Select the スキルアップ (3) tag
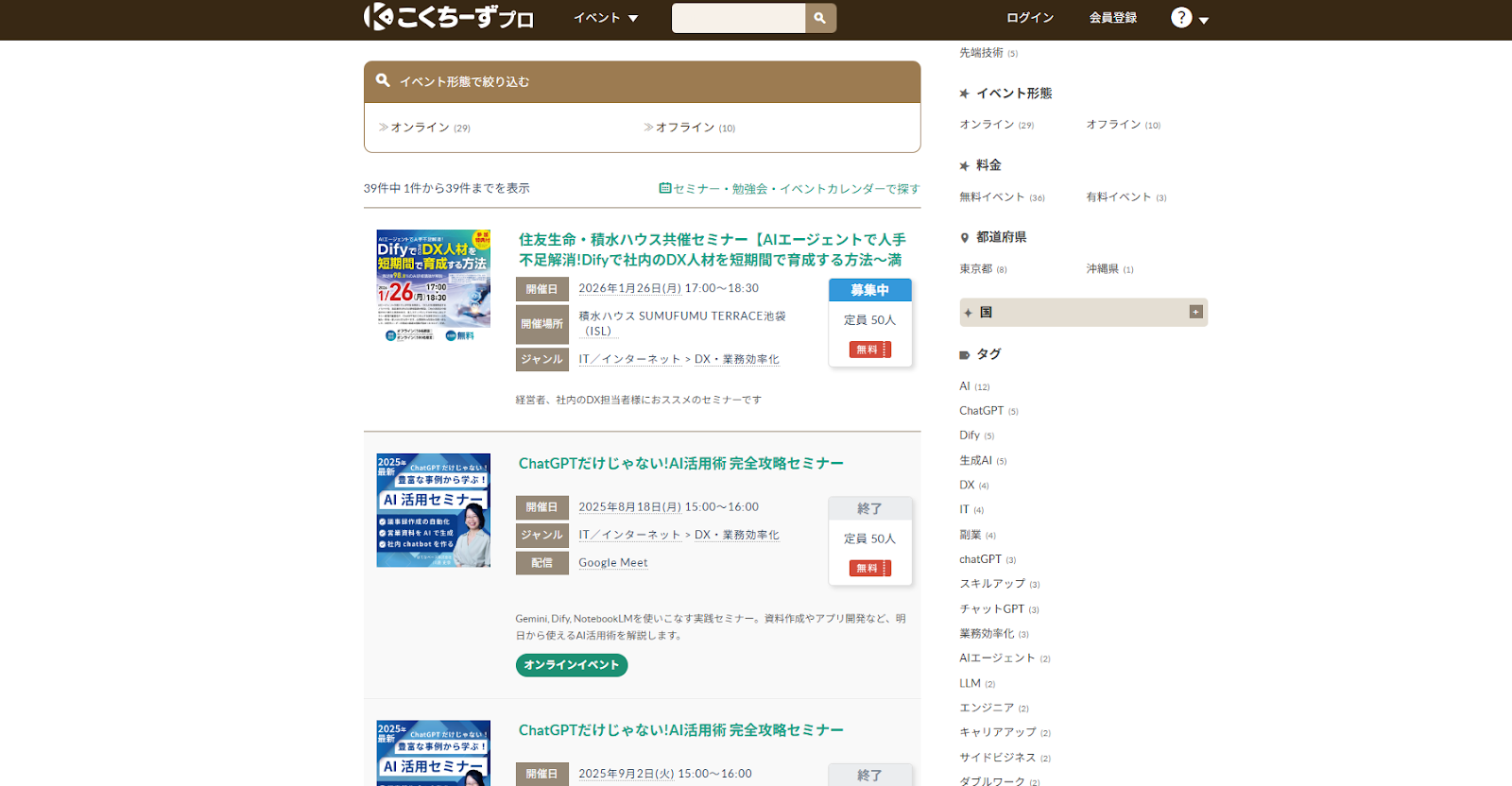This screenshot has height=786, width=1512. pyautogui.click(x=1000, y=584)
